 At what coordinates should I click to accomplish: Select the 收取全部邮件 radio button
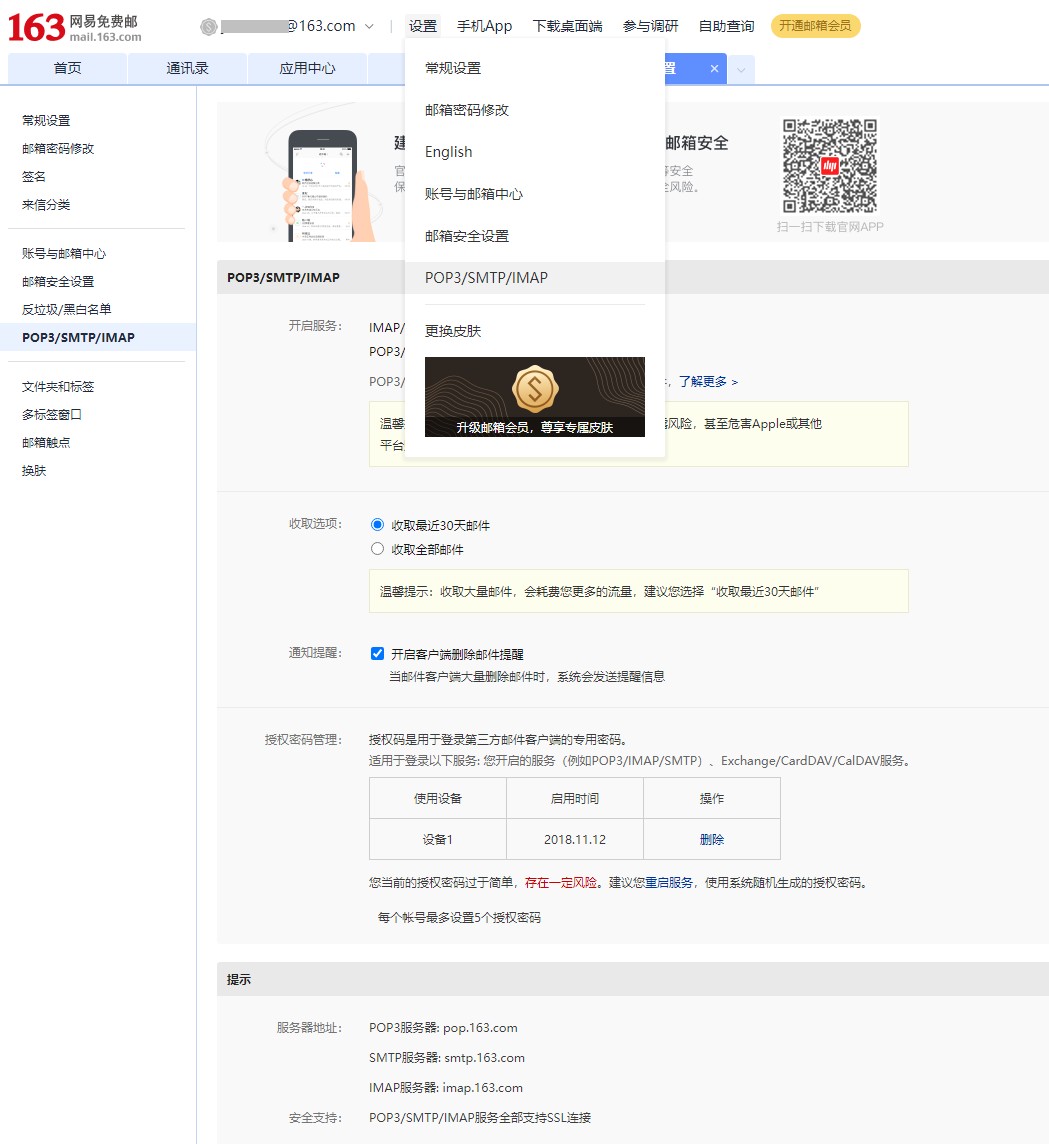click(377, 548)
